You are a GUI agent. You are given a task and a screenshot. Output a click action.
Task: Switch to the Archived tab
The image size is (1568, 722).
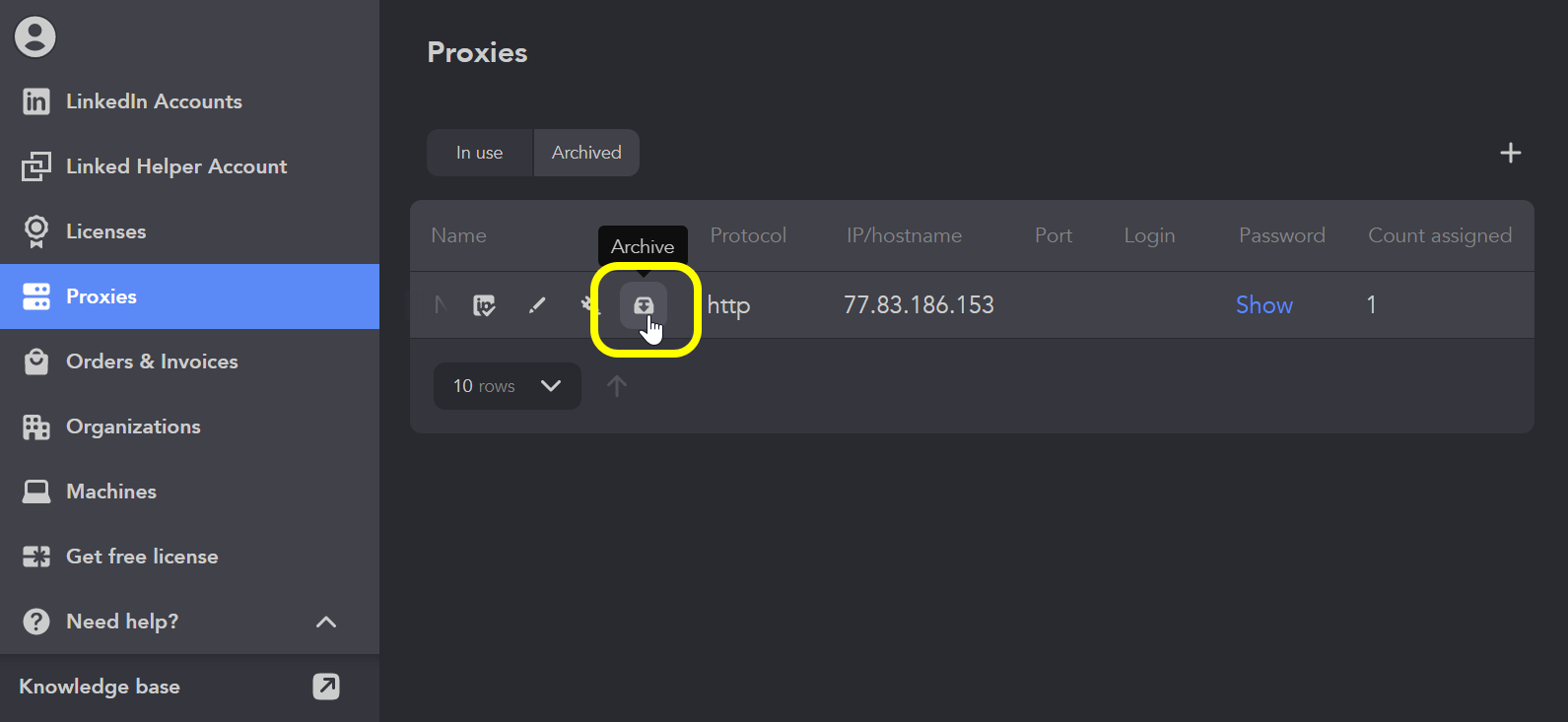[586, 153]
